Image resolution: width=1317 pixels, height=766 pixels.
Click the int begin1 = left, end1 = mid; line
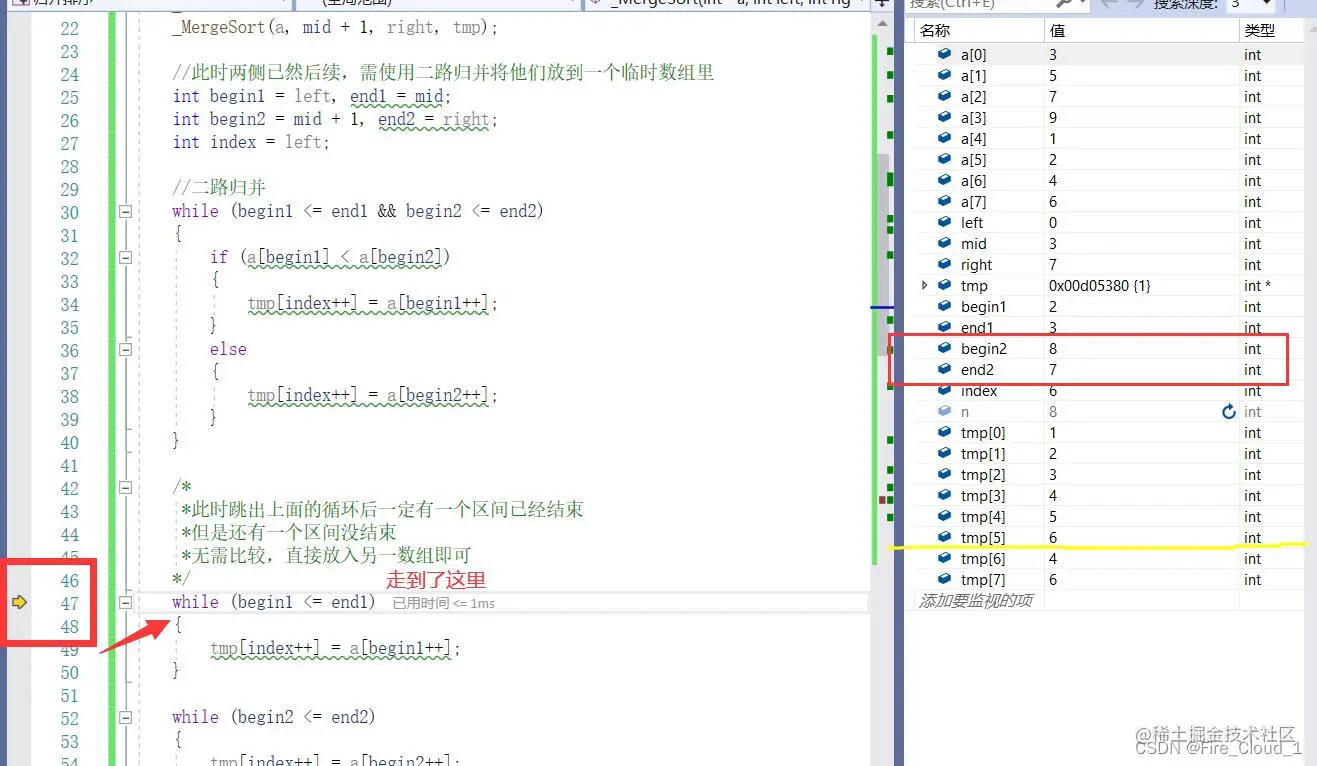click(x=312, y=96)
